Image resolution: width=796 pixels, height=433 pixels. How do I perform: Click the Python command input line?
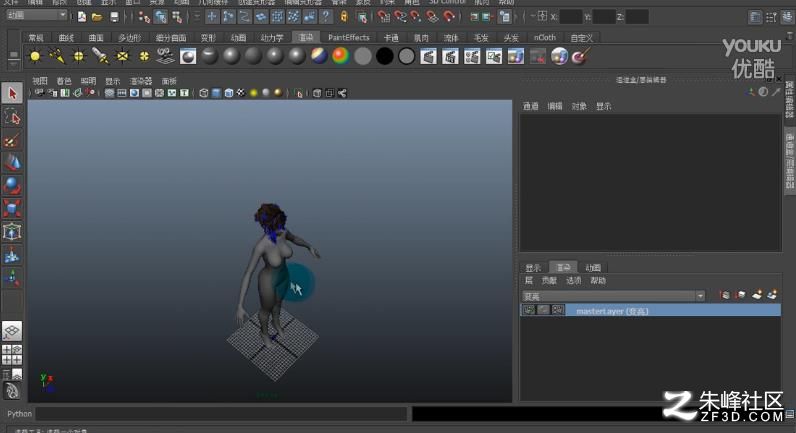tap(221, 414)
